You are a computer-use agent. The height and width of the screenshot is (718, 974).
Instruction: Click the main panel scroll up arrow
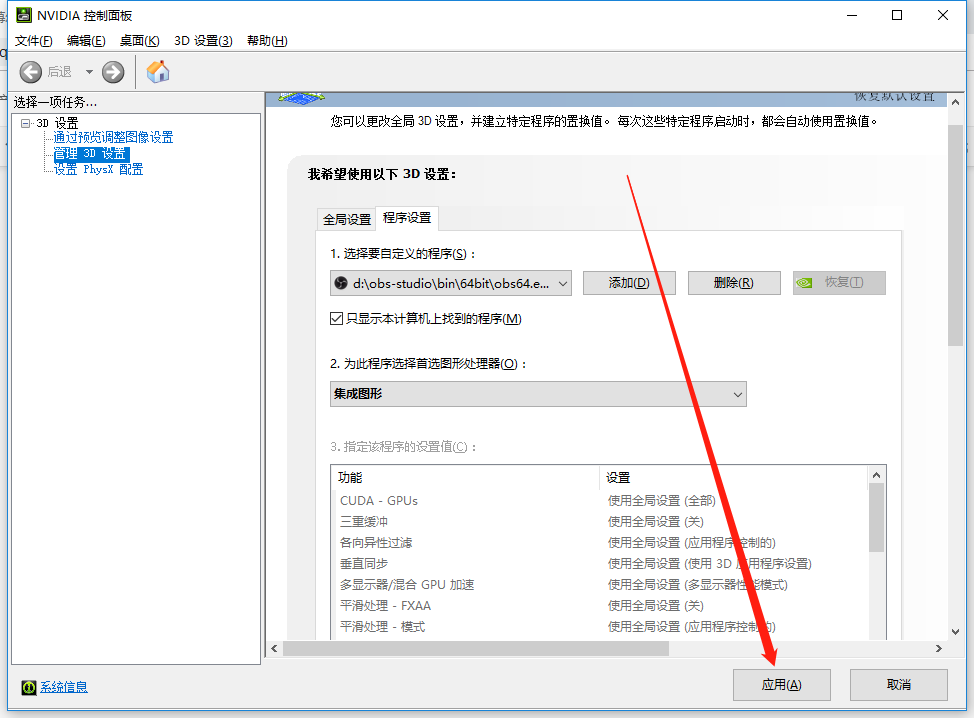[955, 102]
